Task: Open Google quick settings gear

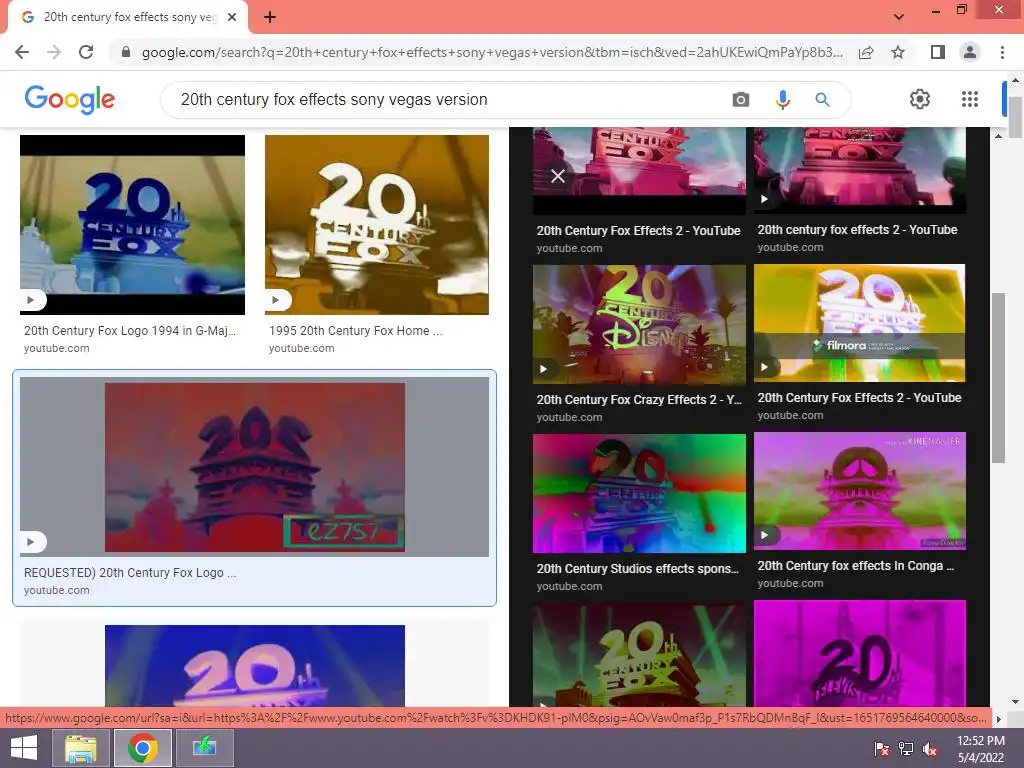Action: pos(920,99)
